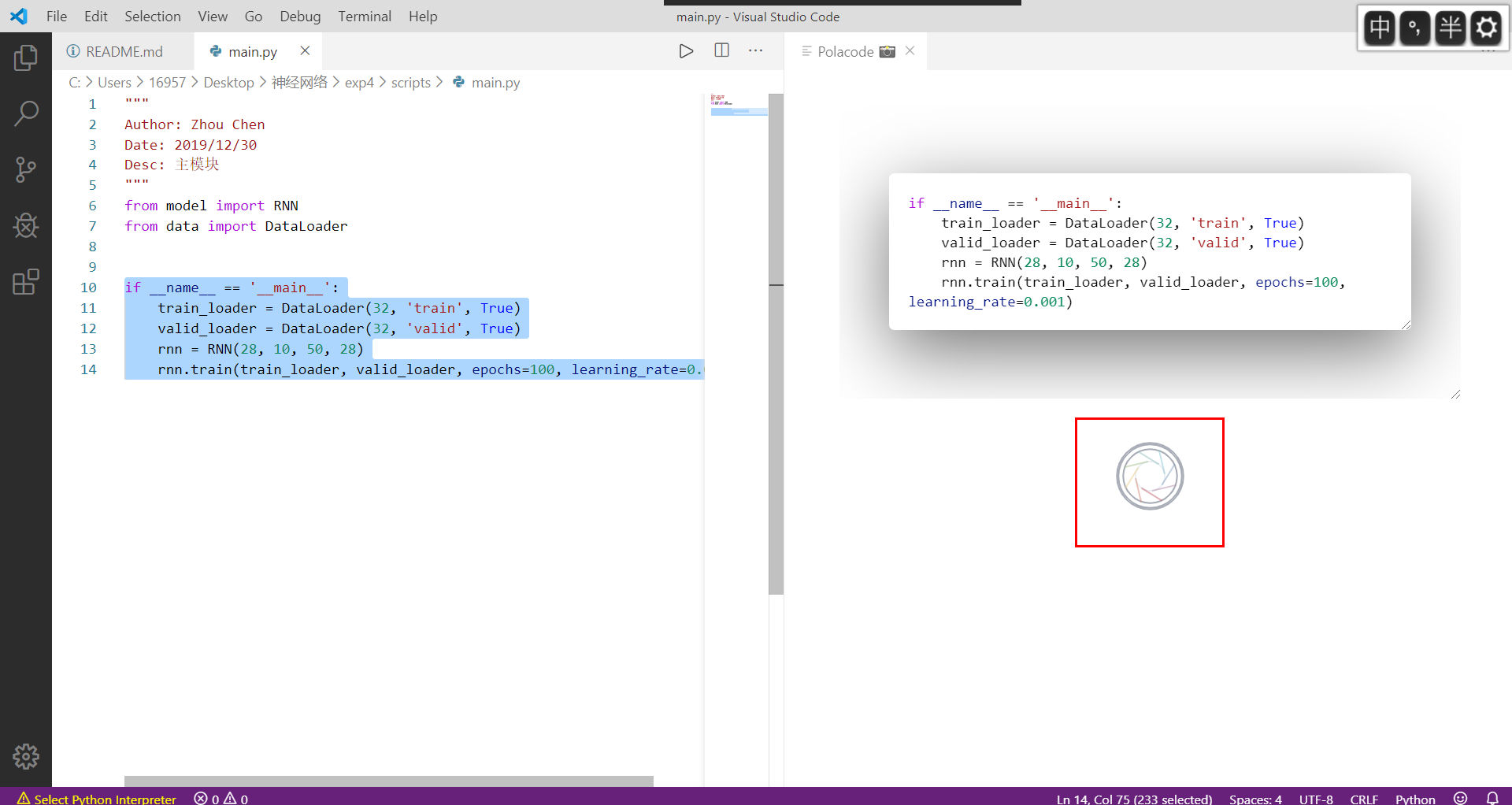This screenshot has height=805, width=1512.
Task: Open the editor More Actions ellipsis
Action: pyautogui.click(x=756, y=50)
